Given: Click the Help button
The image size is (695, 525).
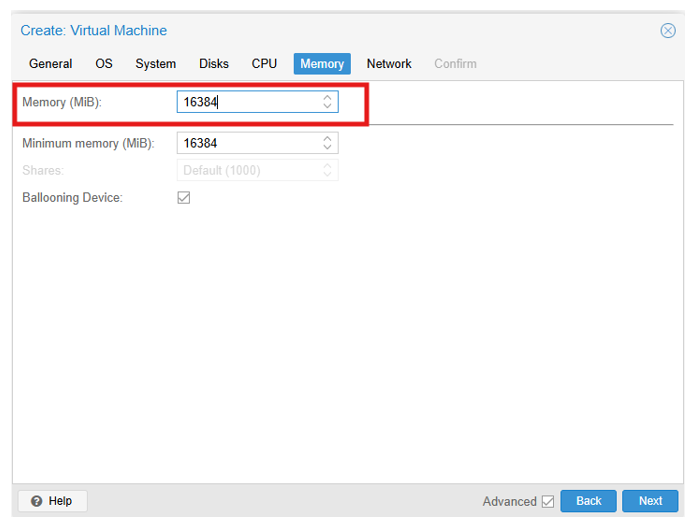Looking at the screenshot, I should click(52, 501).
